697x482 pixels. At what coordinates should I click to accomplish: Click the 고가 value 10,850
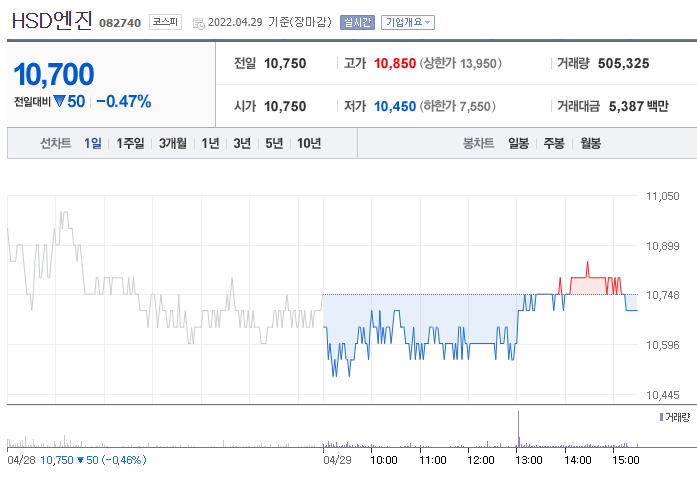(395, 64)
